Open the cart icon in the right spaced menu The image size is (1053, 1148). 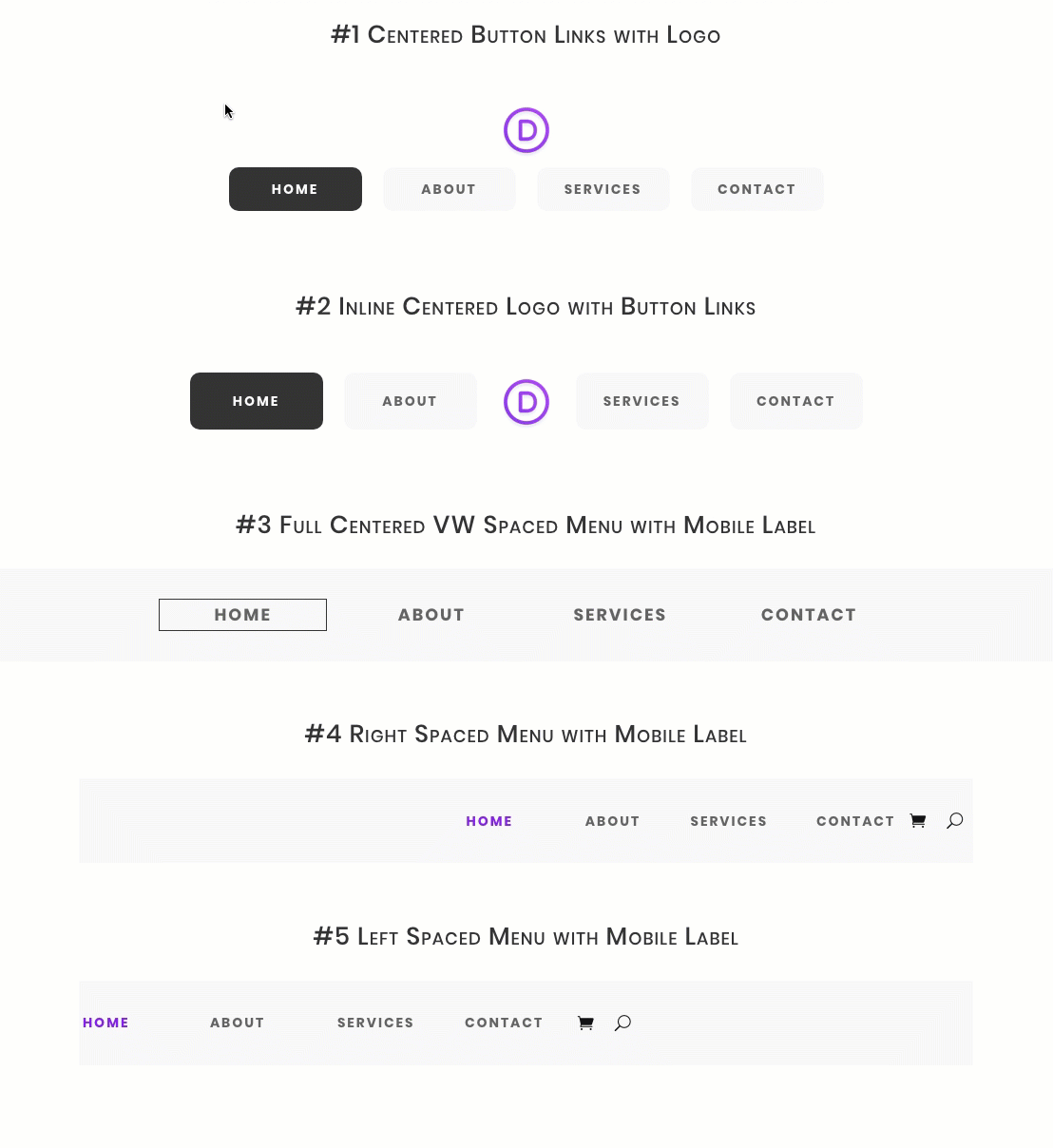point(918,821)
